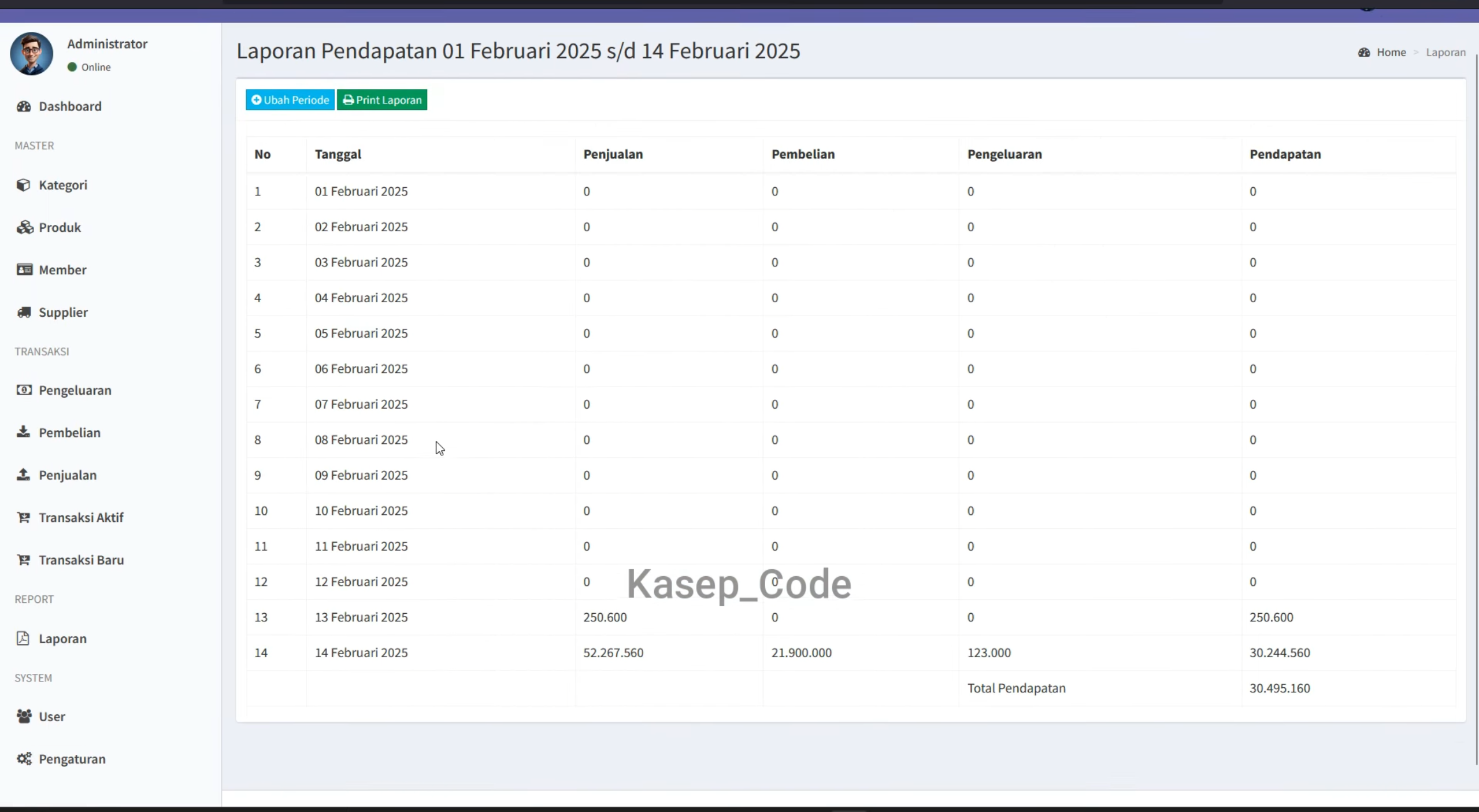Click the 52.267.560 Penjualan value
The width and height of the screenshot is (1479, 812).
[x=613, y=652]
